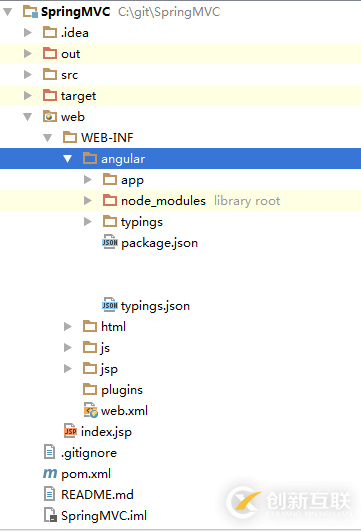
Task: Select the README.md file name
Action: click(x=97, y=495)
